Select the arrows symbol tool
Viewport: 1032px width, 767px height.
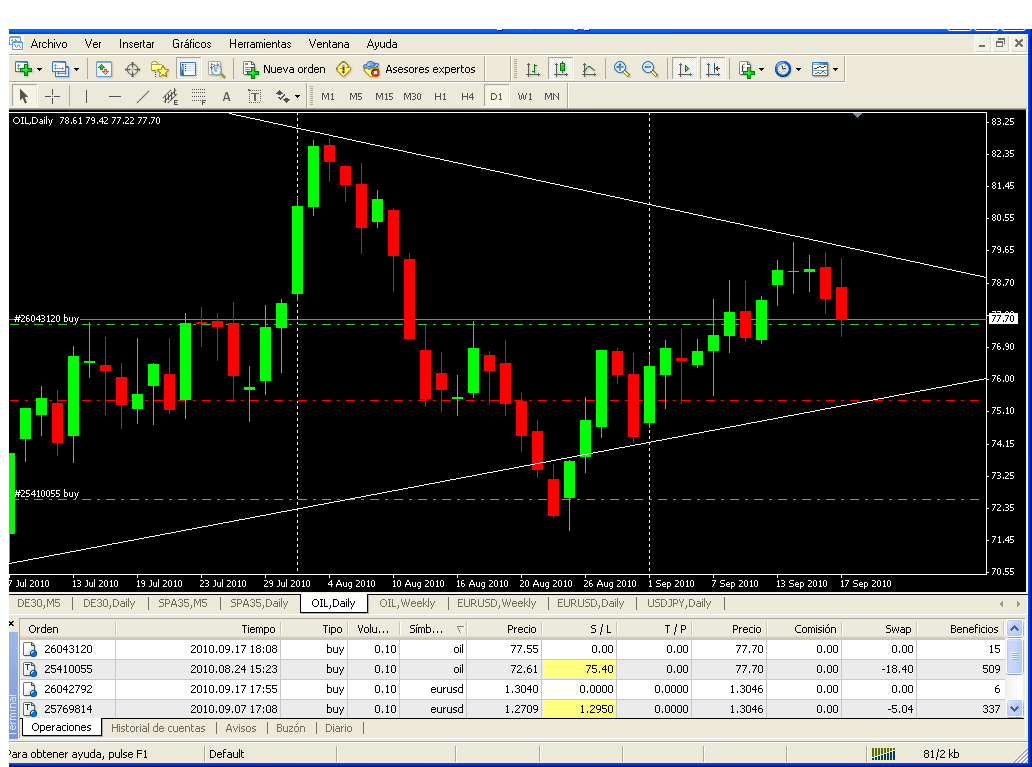[x=282, y=96]
